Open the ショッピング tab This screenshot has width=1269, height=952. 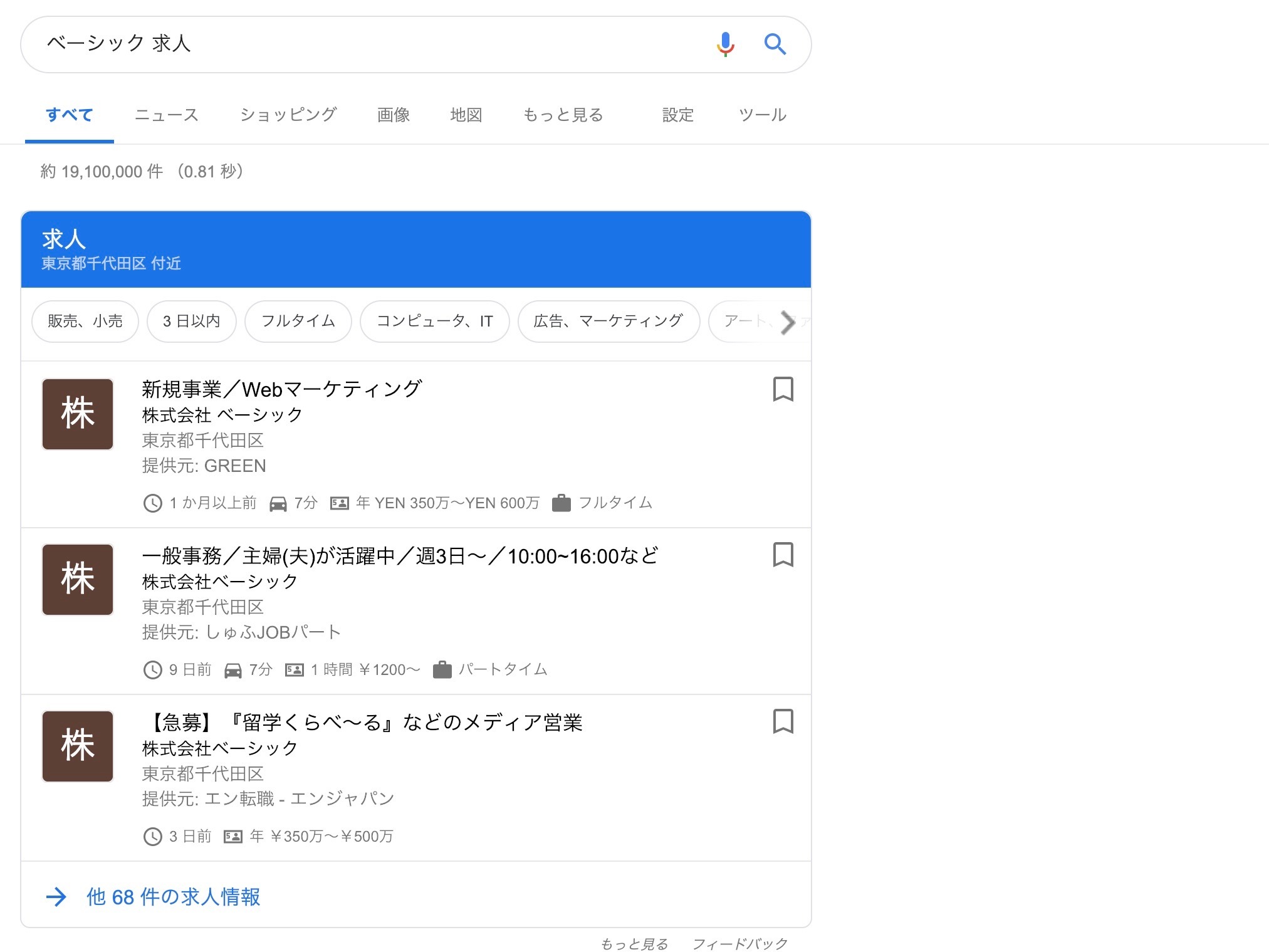pyautogui.click(x=289, y=115)
